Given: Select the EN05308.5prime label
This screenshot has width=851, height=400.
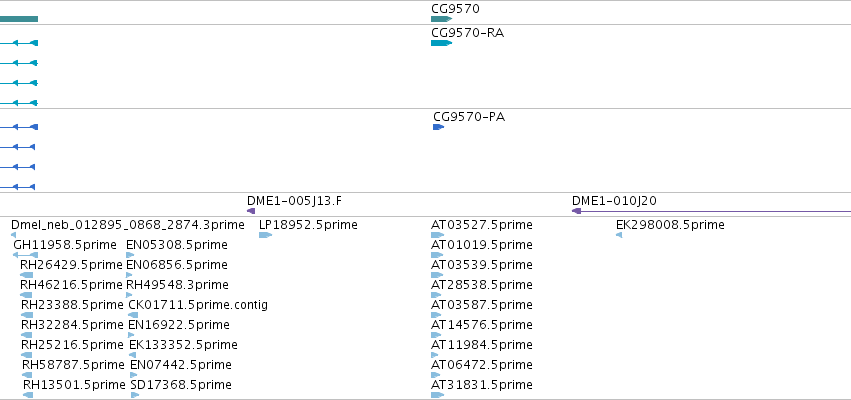Looking at the screenshot, I should [x=176, y=245].
